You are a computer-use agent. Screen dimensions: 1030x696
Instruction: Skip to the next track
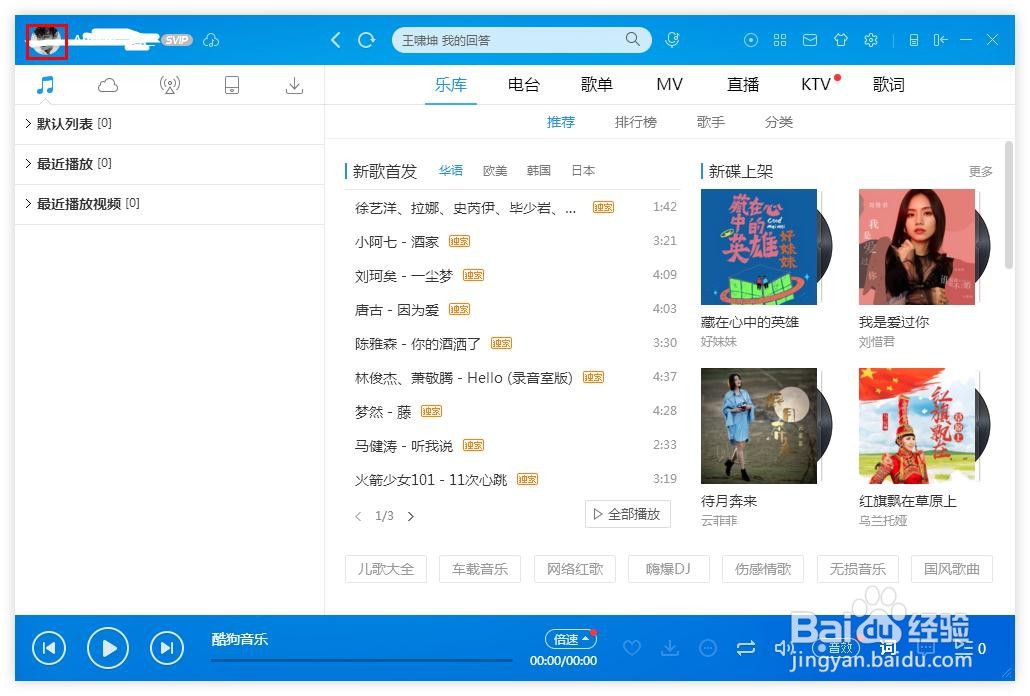[x=167, y=648]
